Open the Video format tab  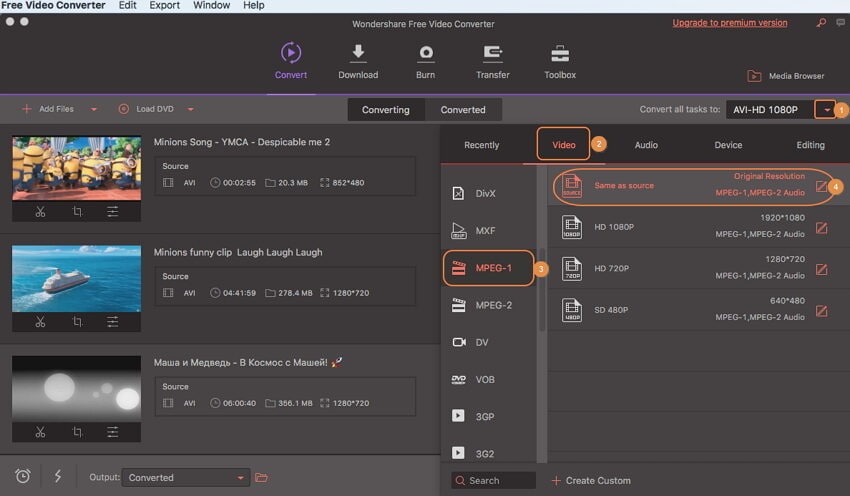[564, 145]
